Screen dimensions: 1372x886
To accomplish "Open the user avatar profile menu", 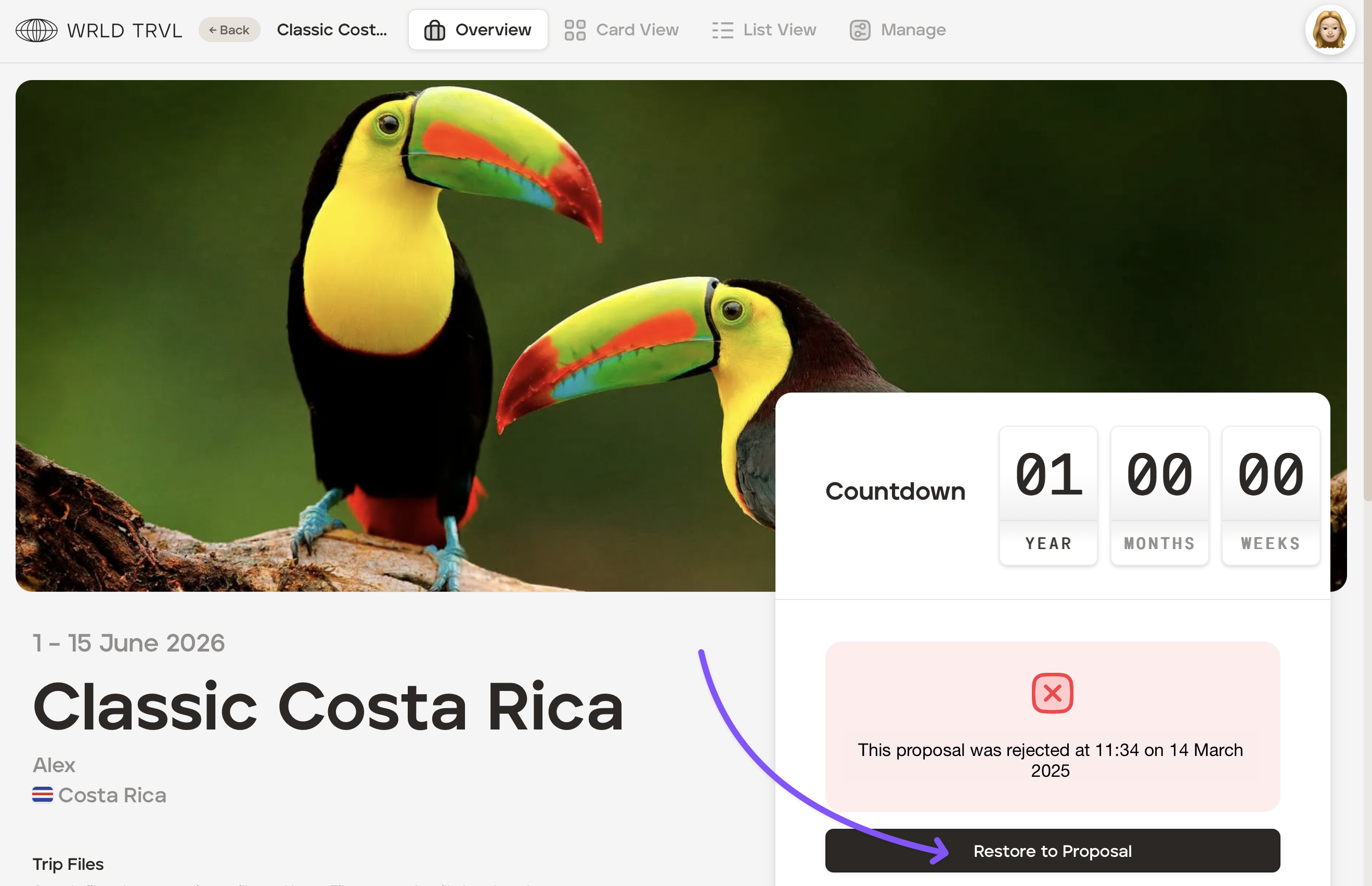I will pos(1329,30).
